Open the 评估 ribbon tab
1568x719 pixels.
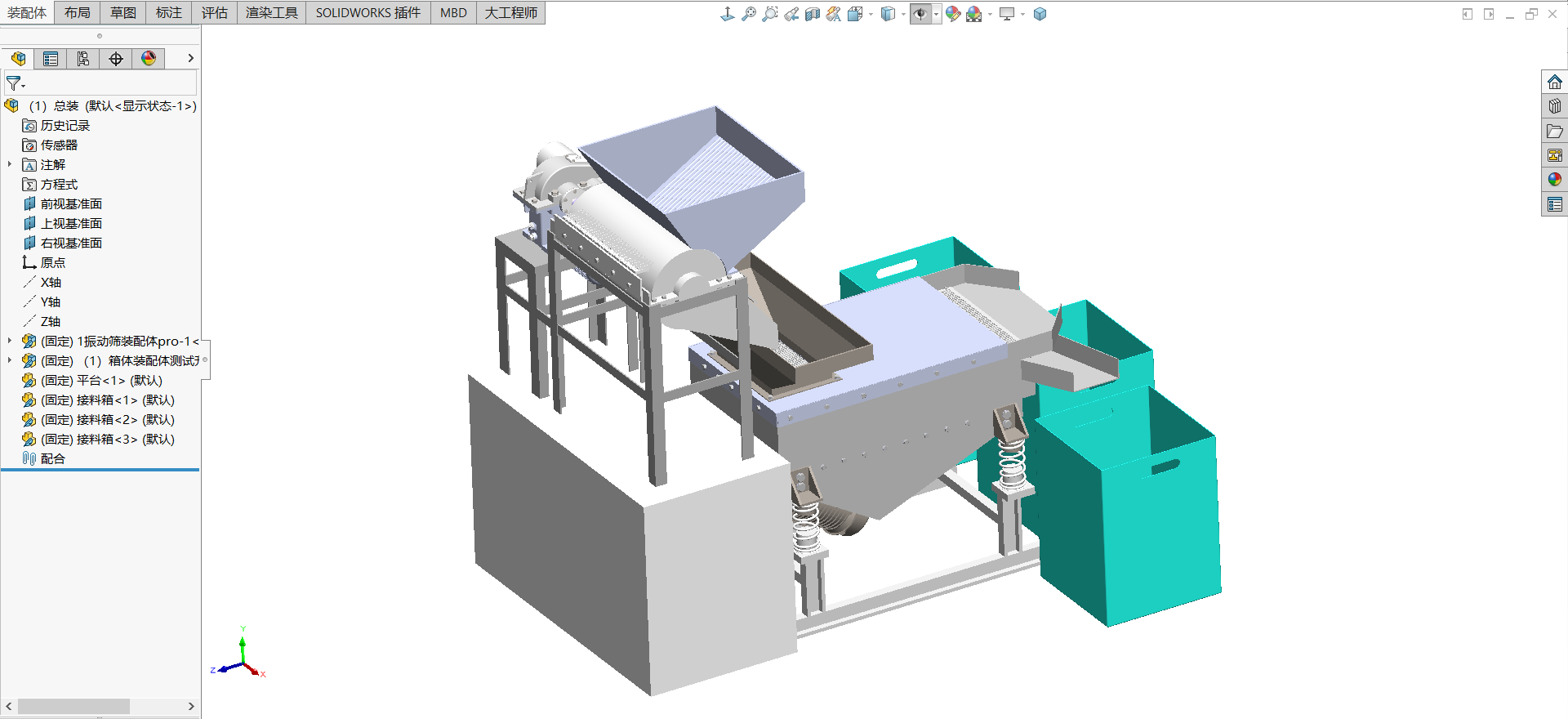(x=215, y=13)
